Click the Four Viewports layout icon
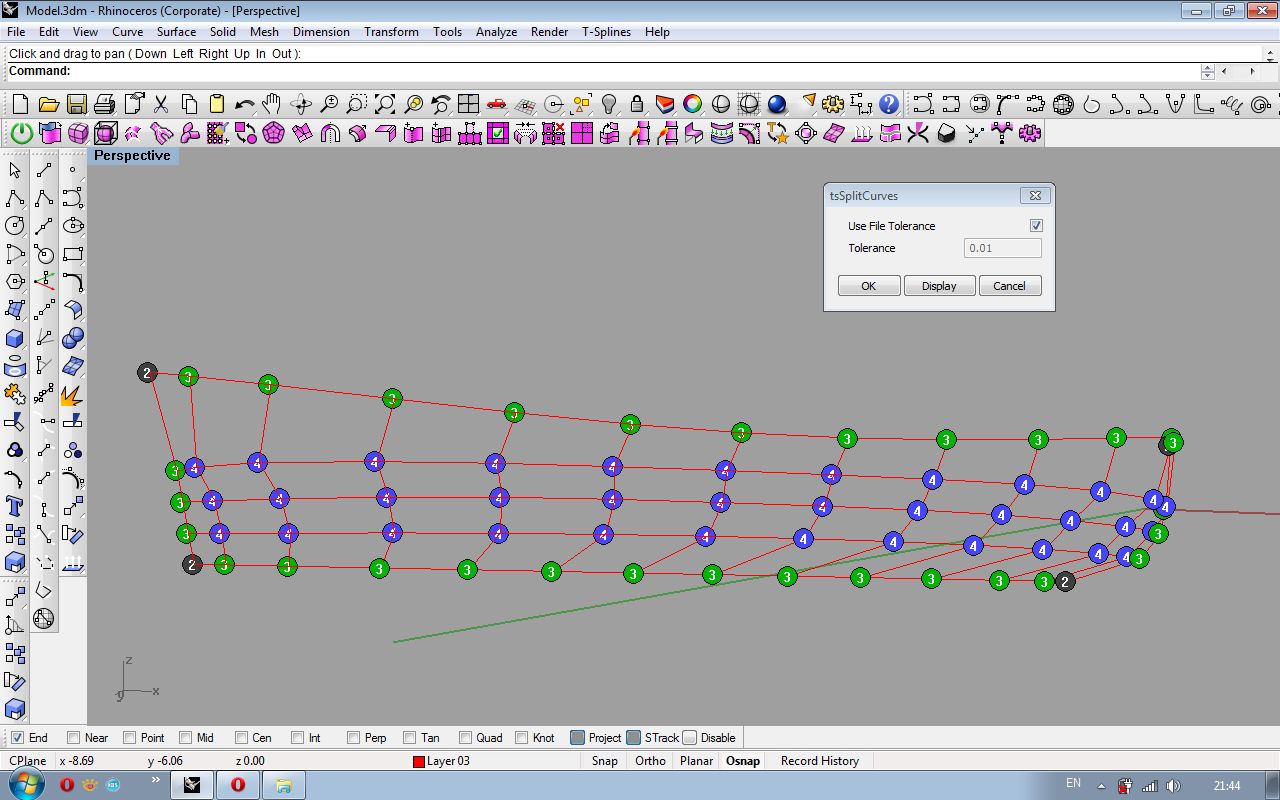1280x800 pixels. (x=468, y=104)
